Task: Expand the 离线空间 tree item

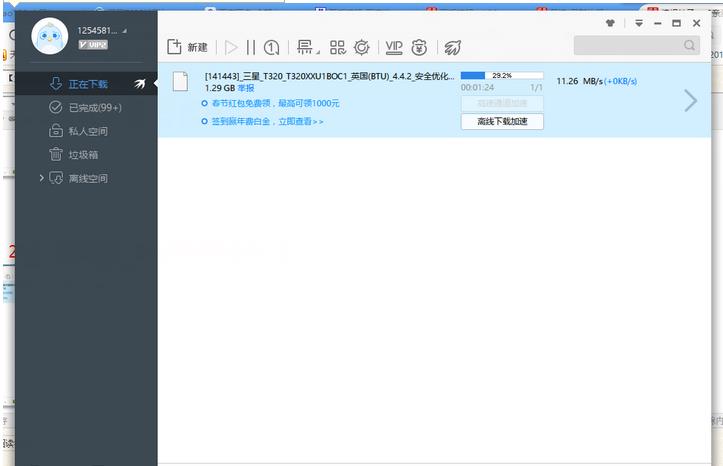Action: tap(41, 178)
